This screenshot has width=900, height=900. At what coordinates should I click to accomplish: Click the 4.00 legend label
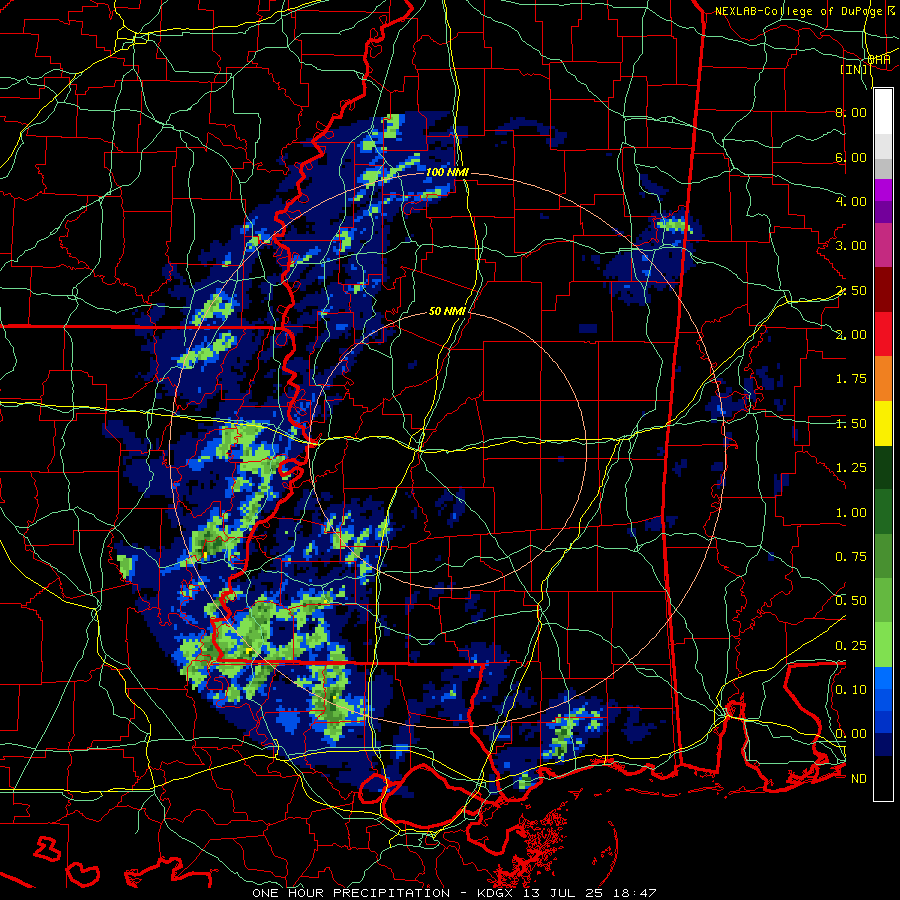click(x=851, y=201)
